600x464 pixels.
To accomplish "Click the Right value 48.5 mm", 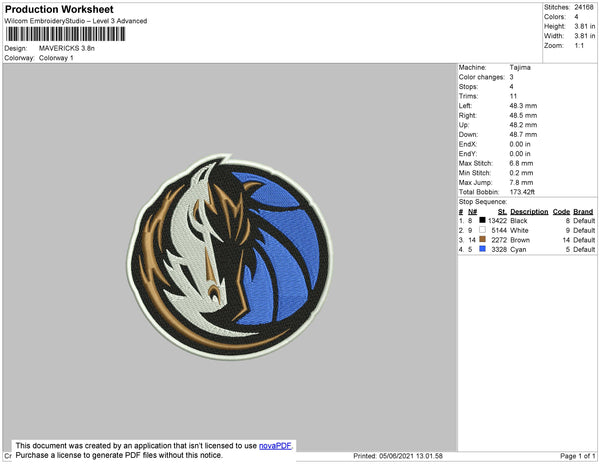I will 523,115.
